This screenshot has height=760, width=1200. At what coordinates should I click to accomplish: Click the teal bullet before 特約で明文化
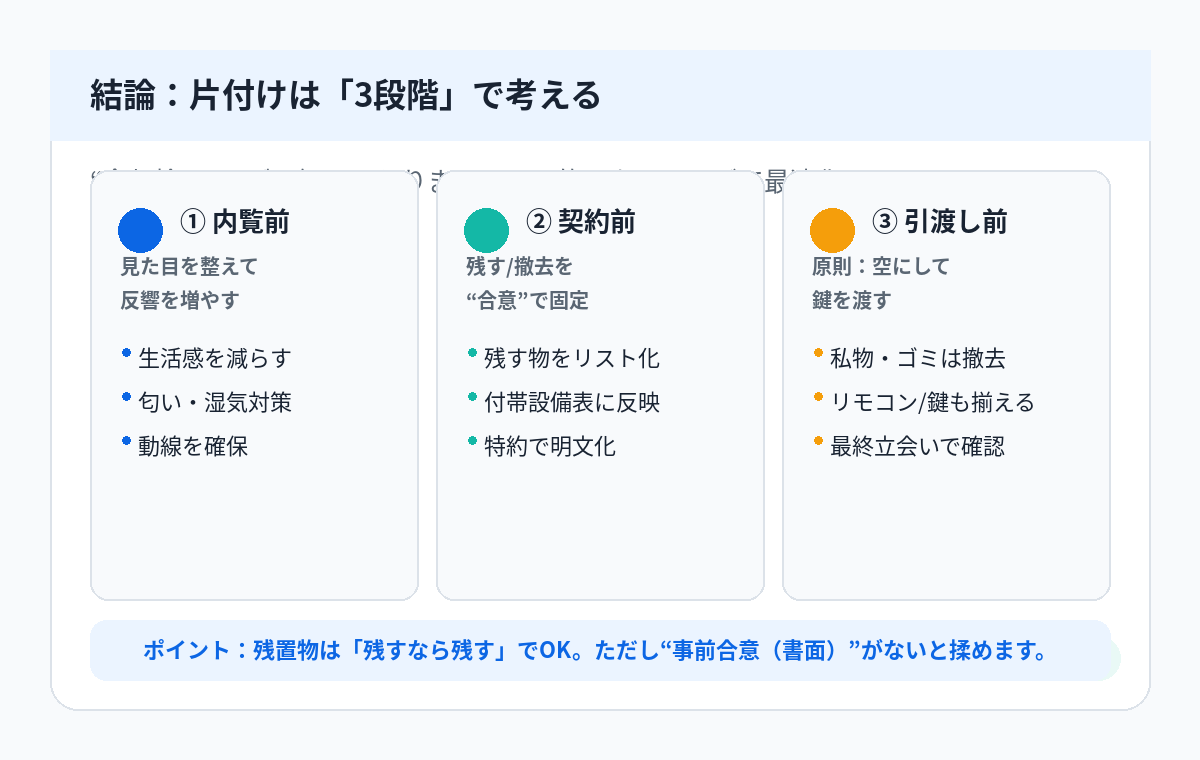(x=472, y=441)
